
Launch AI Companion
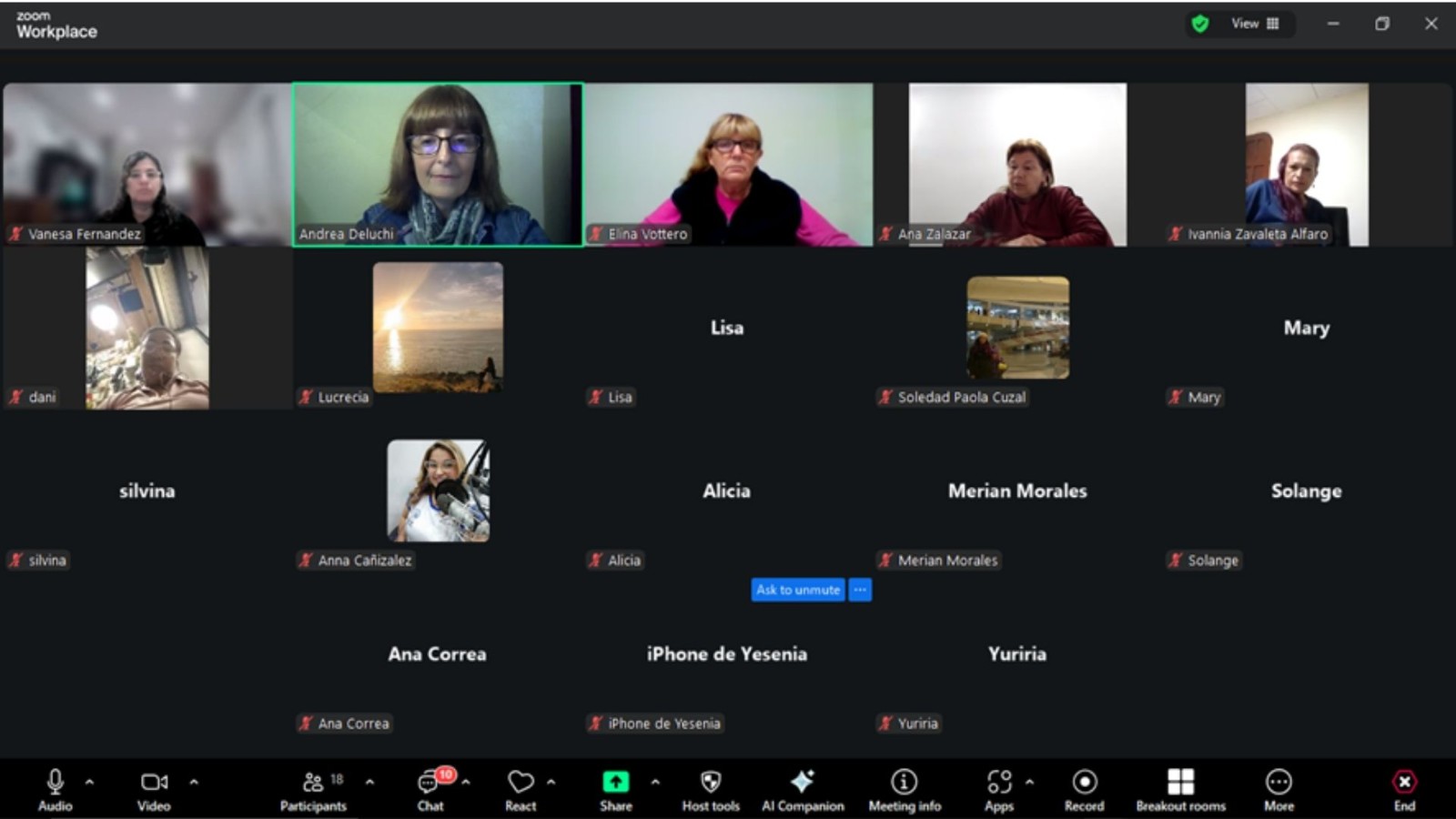(x=803, y=790)
